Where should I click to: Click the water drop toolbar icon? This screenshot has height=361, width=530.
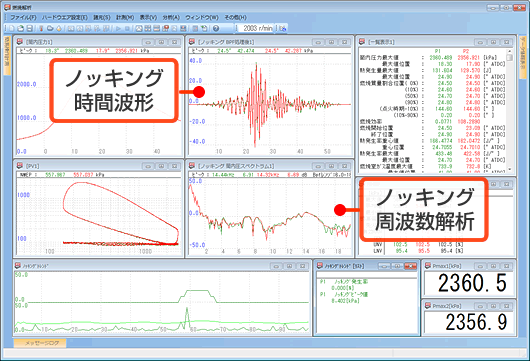click(59, 28)
